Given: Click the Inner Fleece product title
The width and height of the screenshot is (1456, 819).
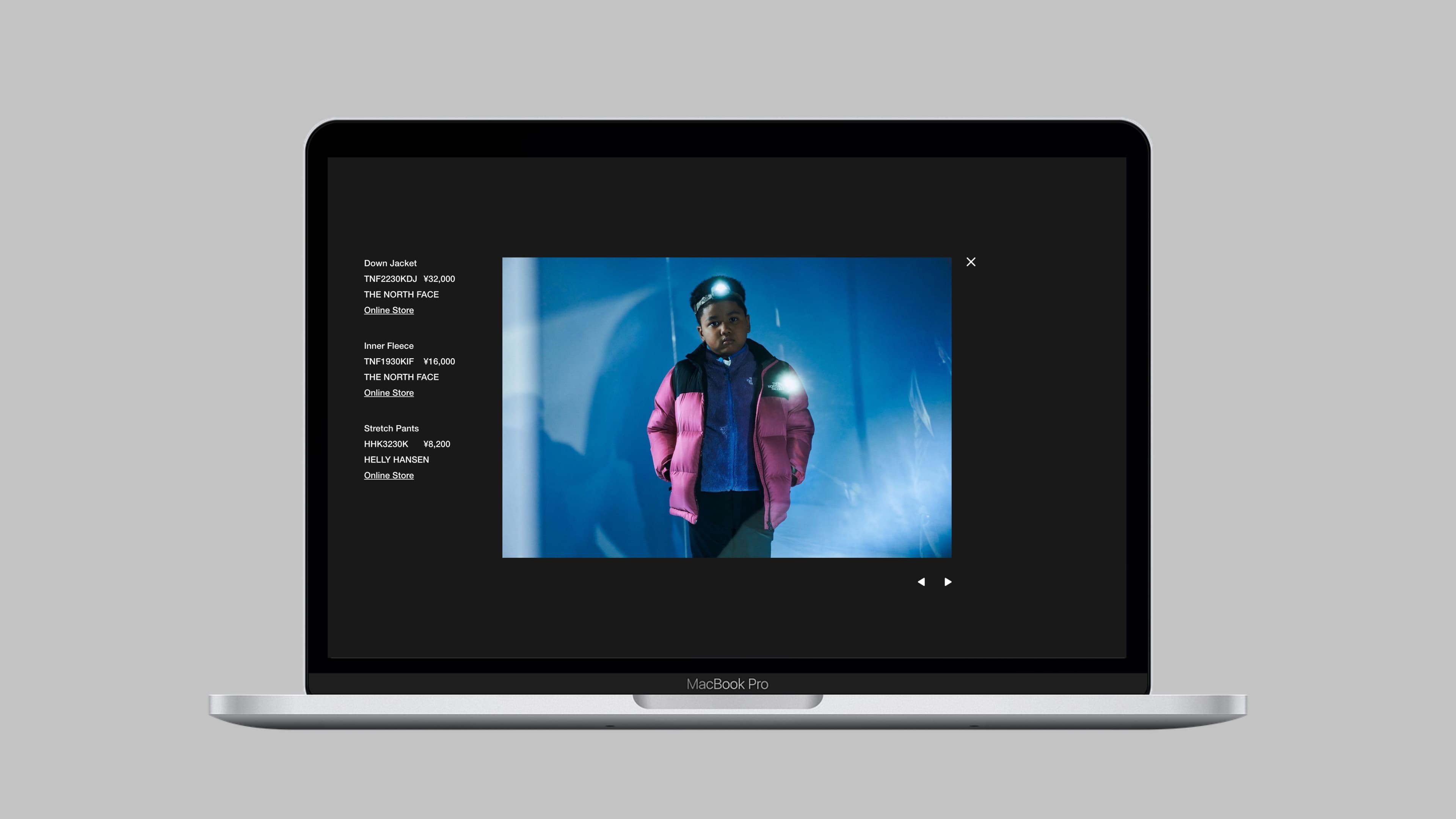Looking at the screenshot, I should tap(388, 345).
